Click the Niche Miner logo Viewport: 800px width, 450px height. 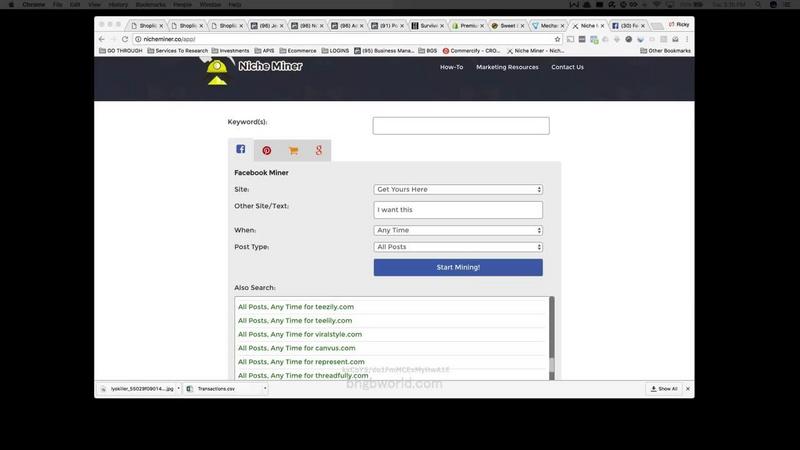click(253, 70)
